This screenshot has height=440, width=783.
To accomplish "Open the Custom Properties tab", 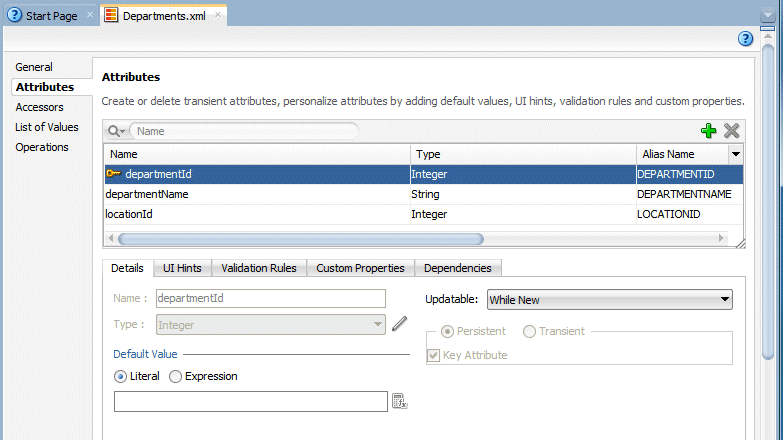I will (x=360, y=268).
